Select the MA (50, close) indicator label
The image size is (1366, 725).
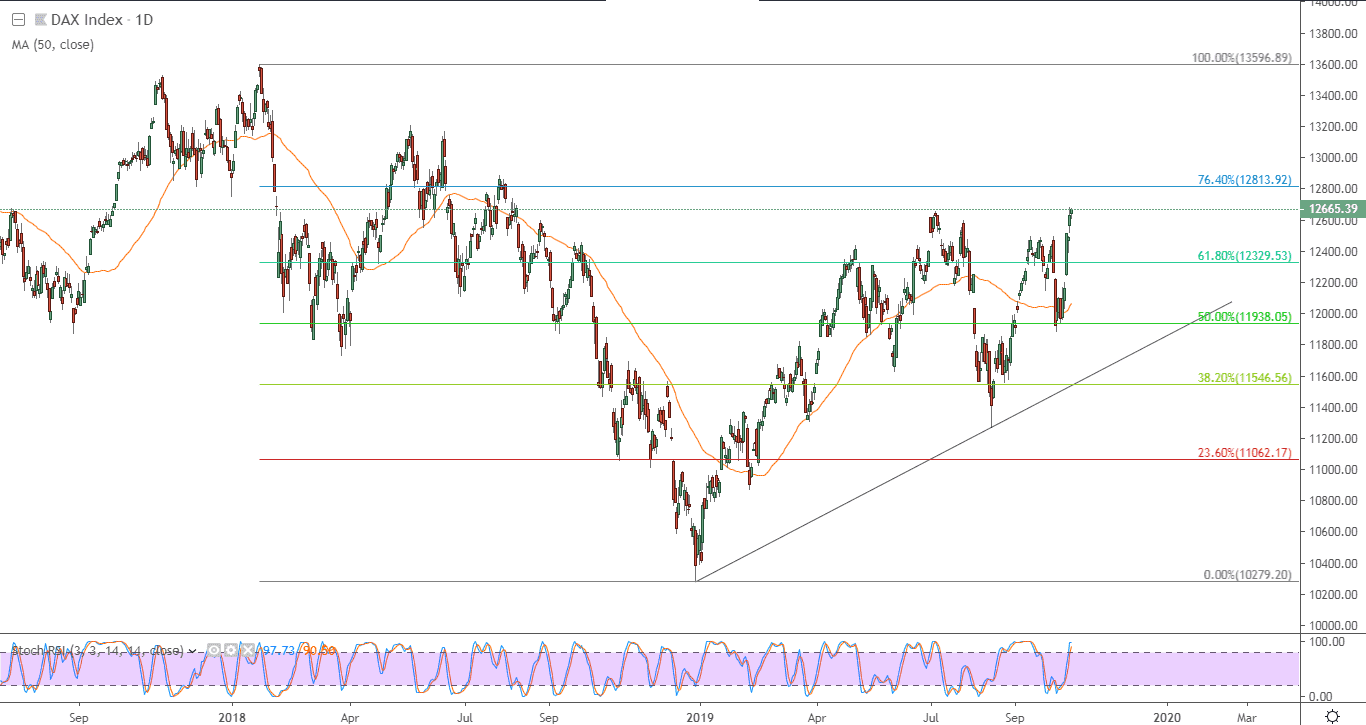pyautogui.click(x=53, y=44)
